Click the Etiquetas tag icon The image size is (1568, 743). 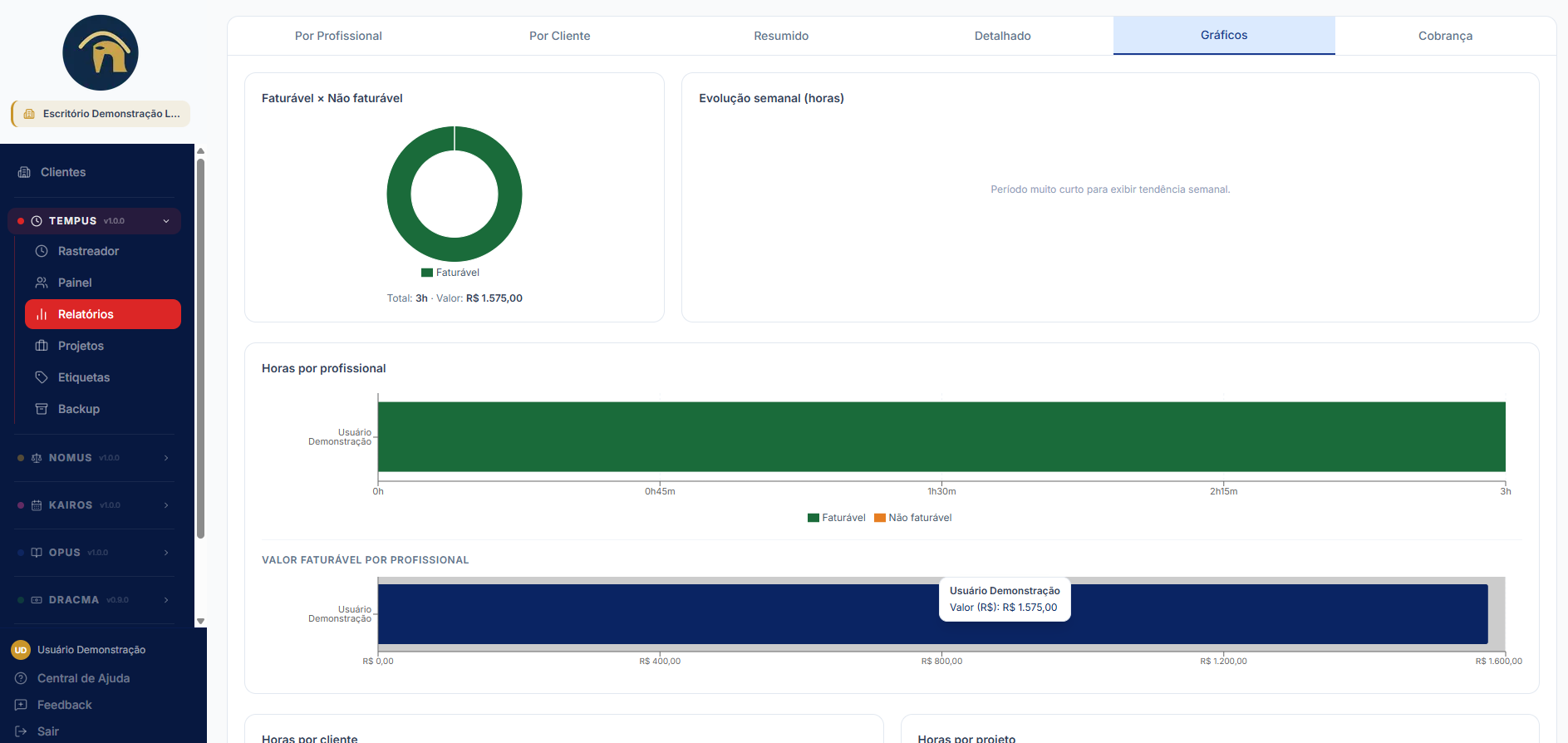[42, 377]
